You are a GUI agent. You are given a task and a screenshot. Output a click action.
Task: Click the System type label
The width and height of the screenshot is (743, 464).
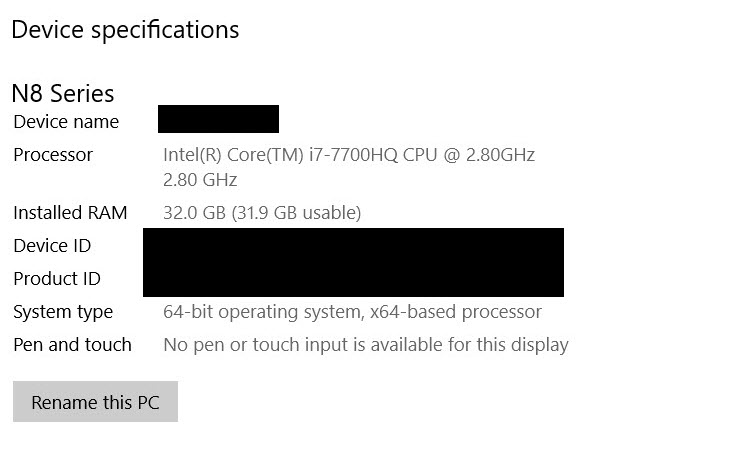point(63,312)
